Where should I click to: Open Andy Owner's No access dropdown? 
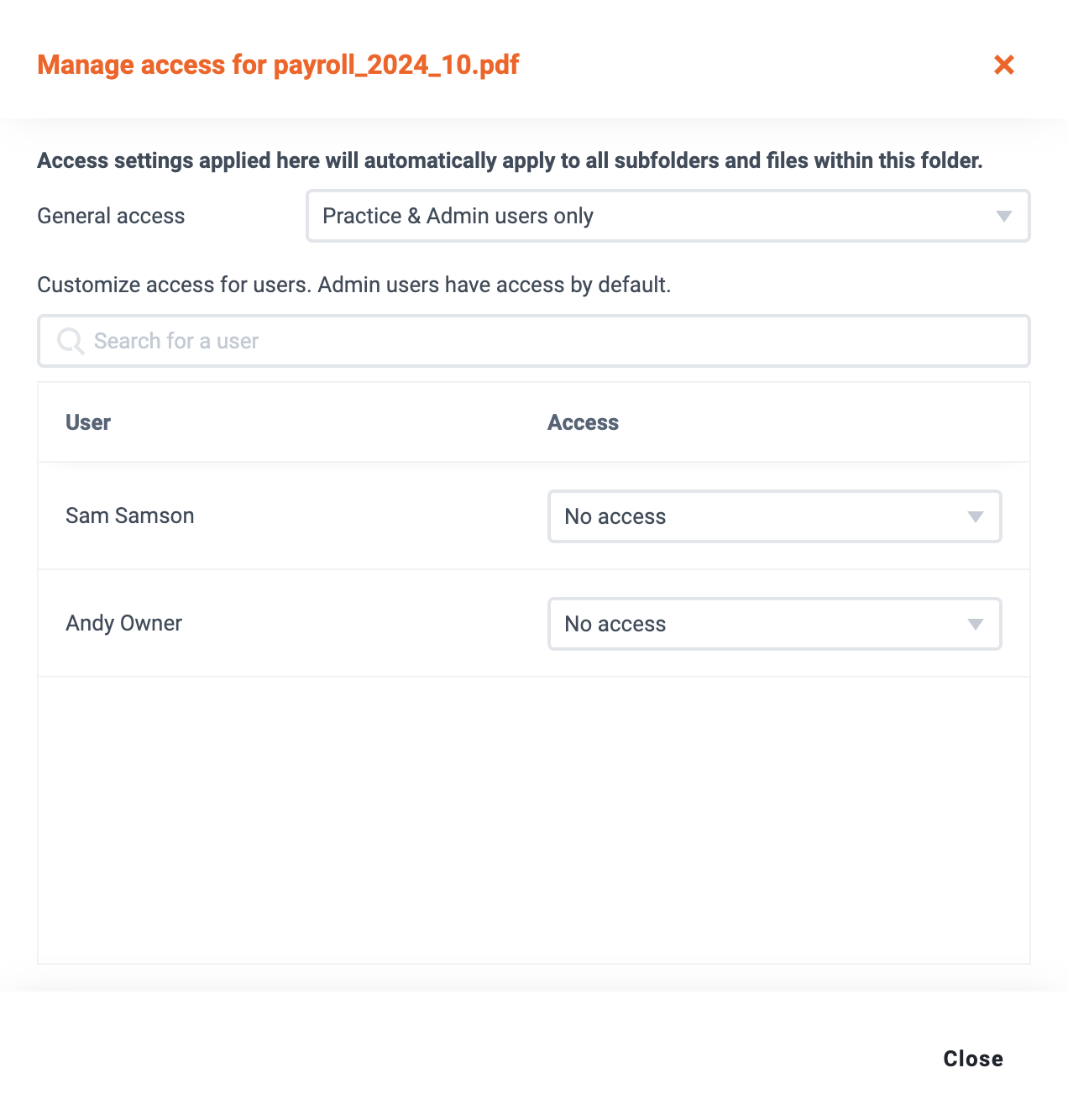coord(775,624)
